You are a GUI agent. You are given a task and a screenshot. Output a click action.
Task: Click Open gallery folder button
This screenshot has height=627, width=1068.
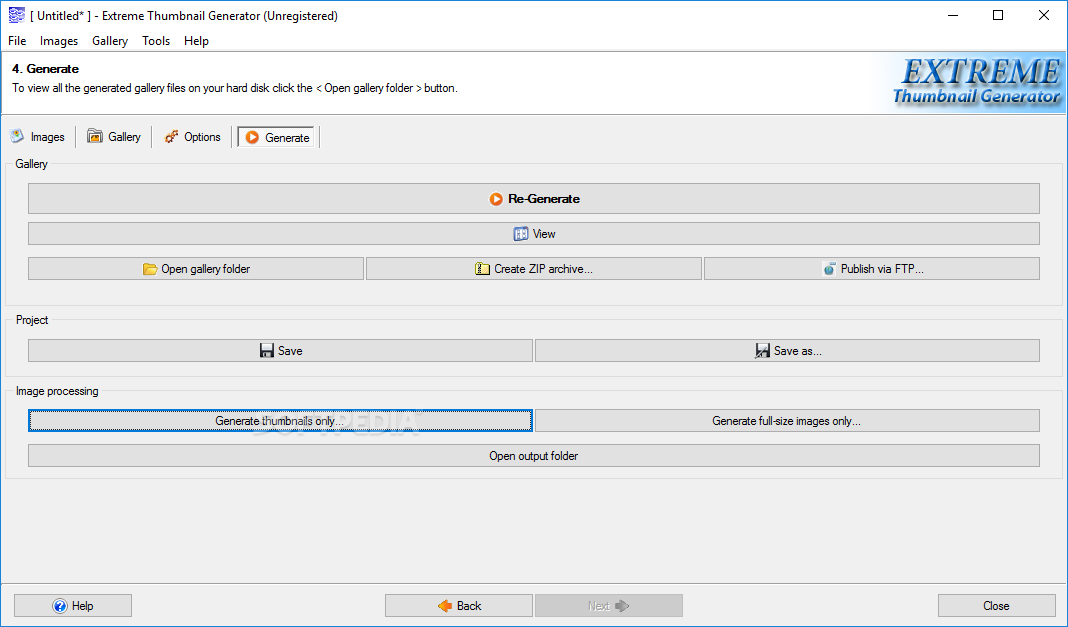point(195,269)
